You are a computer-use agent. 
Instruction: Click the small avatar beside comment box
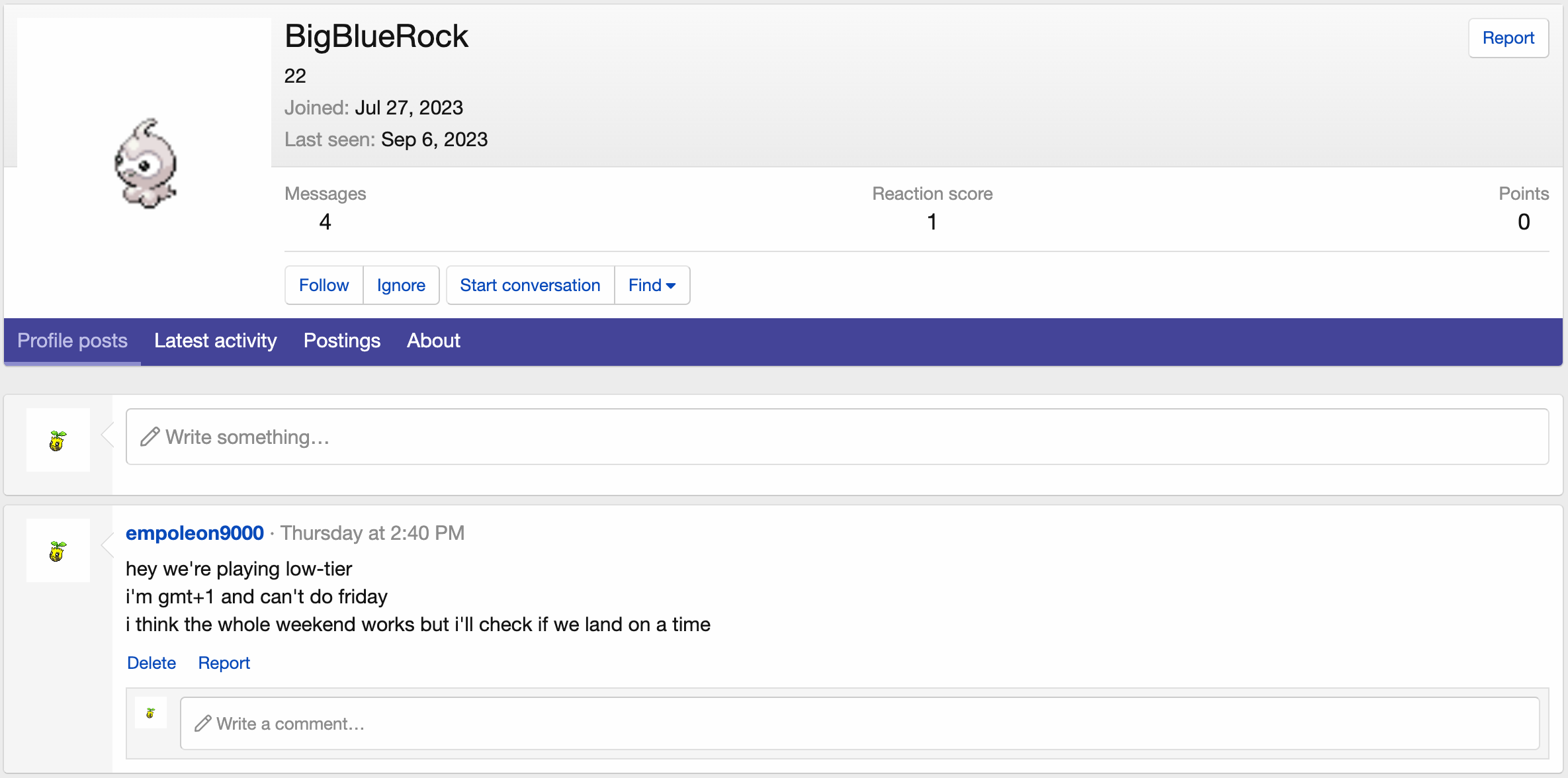(151, 713)
